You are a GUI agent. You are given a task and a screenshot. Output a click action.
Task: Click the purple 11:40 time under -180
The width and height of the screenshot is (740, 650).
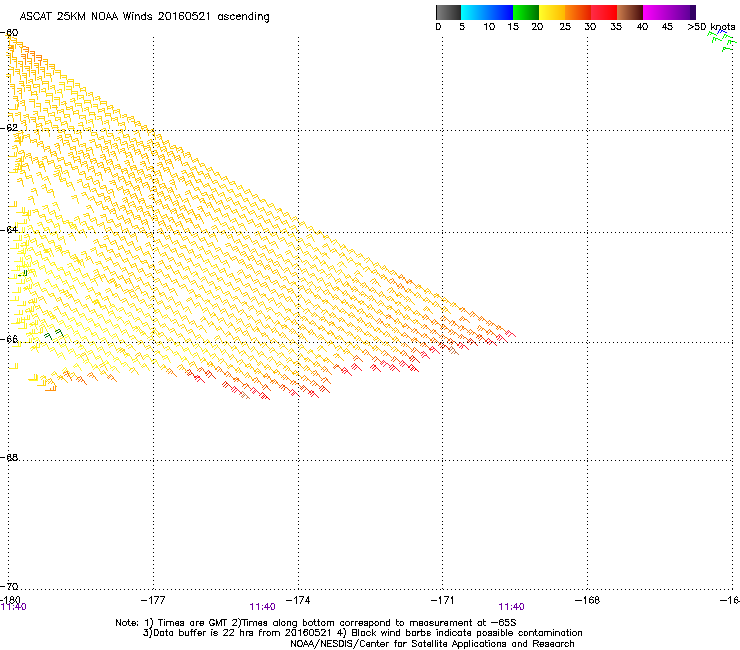(x=14, y=607)
